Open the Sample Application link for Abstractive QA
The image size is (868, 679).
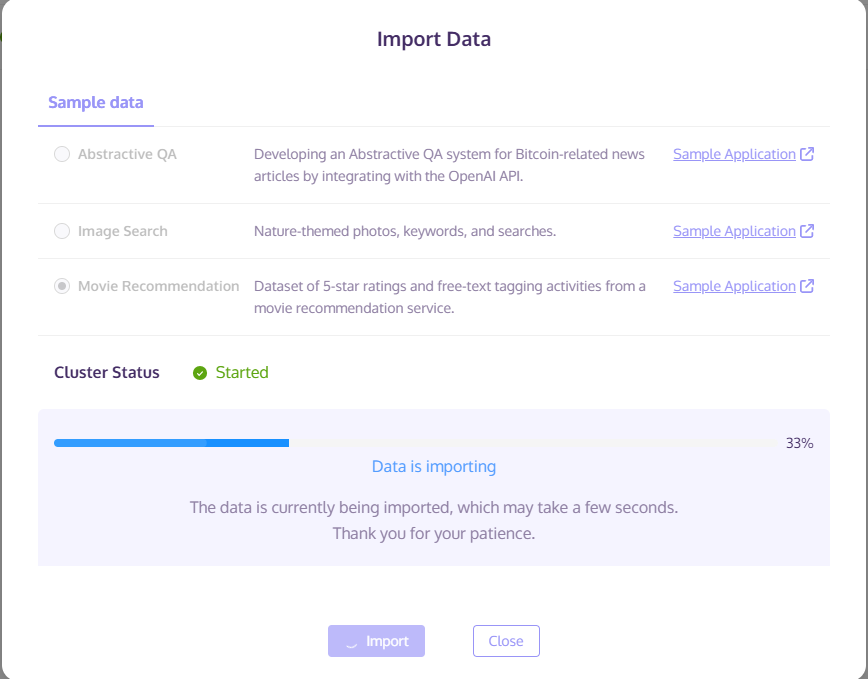[734, 154]
